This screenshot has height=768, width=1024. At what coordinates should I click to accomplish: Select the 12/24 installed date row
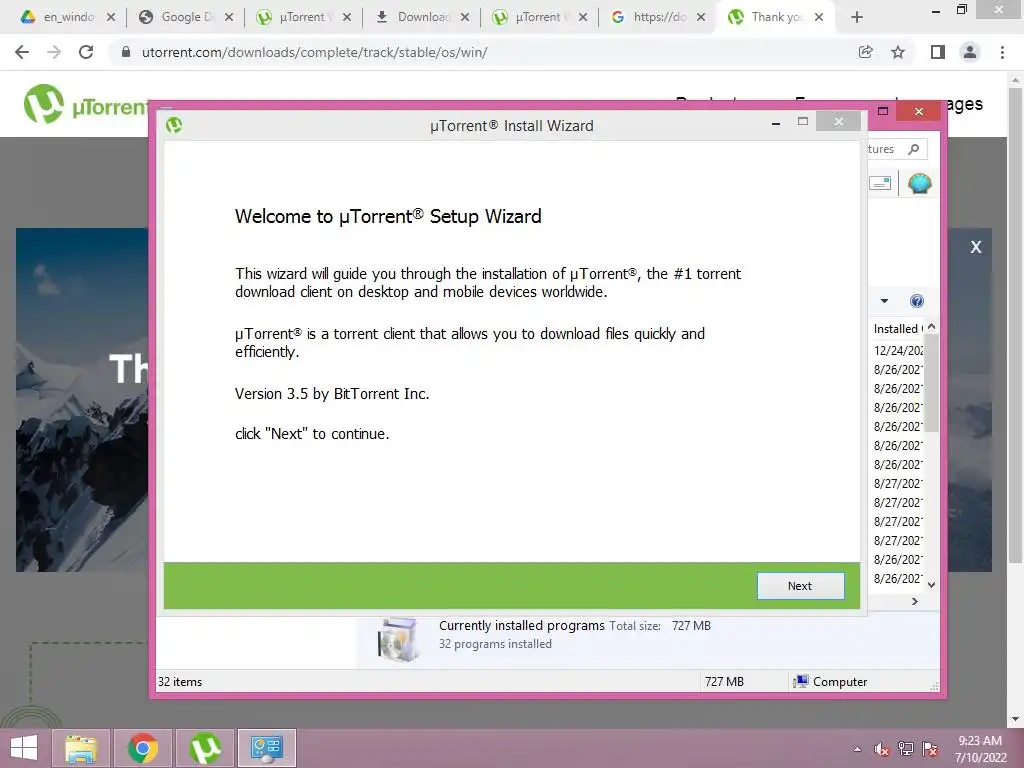tap(898, 351)
